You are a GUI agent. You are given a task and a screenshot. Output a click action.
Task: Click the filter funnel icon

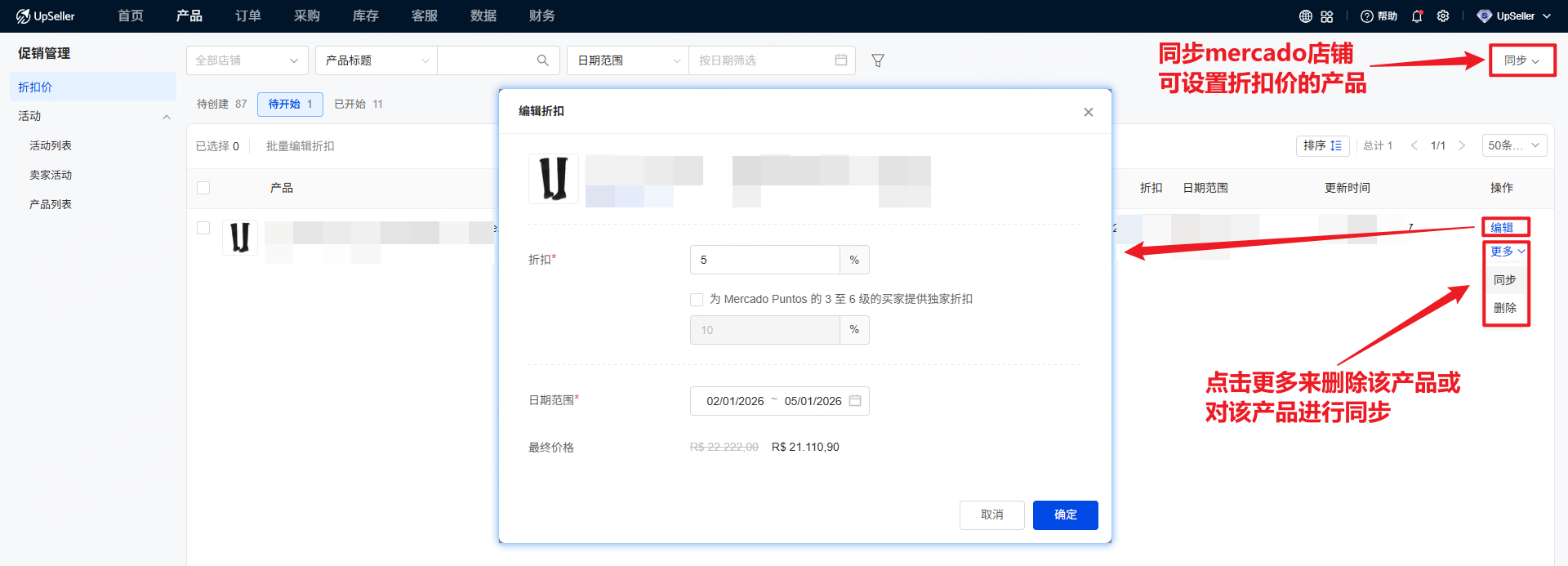[x=878, y=60]
